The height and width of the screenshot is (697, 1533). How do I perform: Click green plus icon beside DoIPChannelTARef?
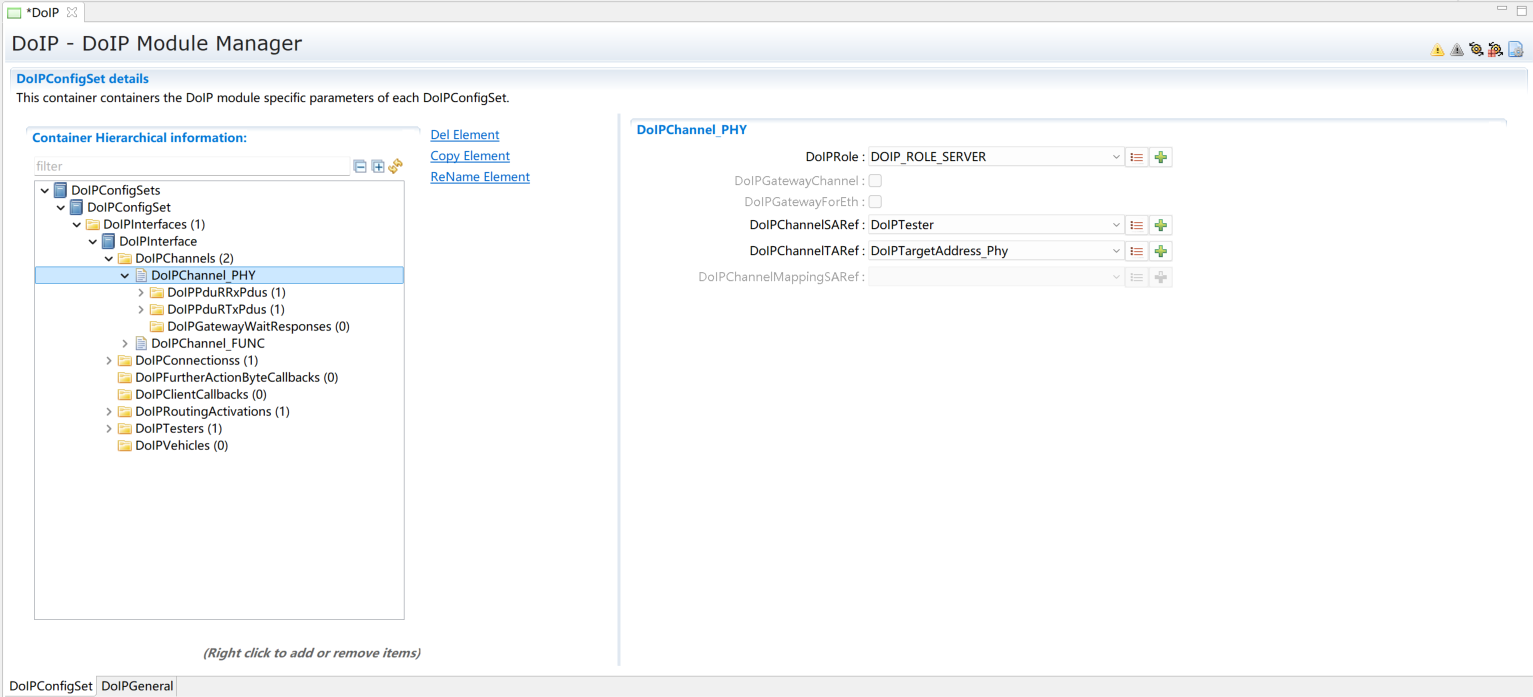tap(1160, 251)
